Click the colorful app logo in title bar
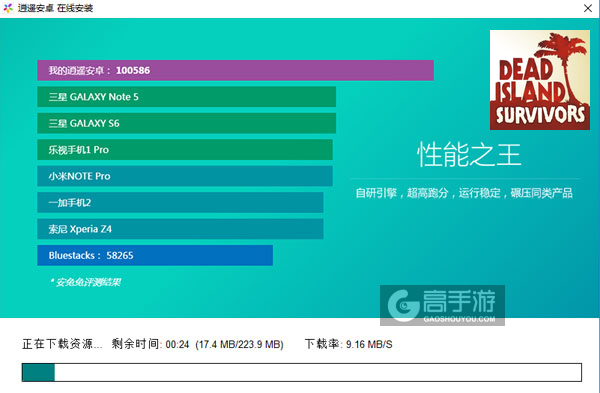Screen dimensions: 600x393 [8, 8]
